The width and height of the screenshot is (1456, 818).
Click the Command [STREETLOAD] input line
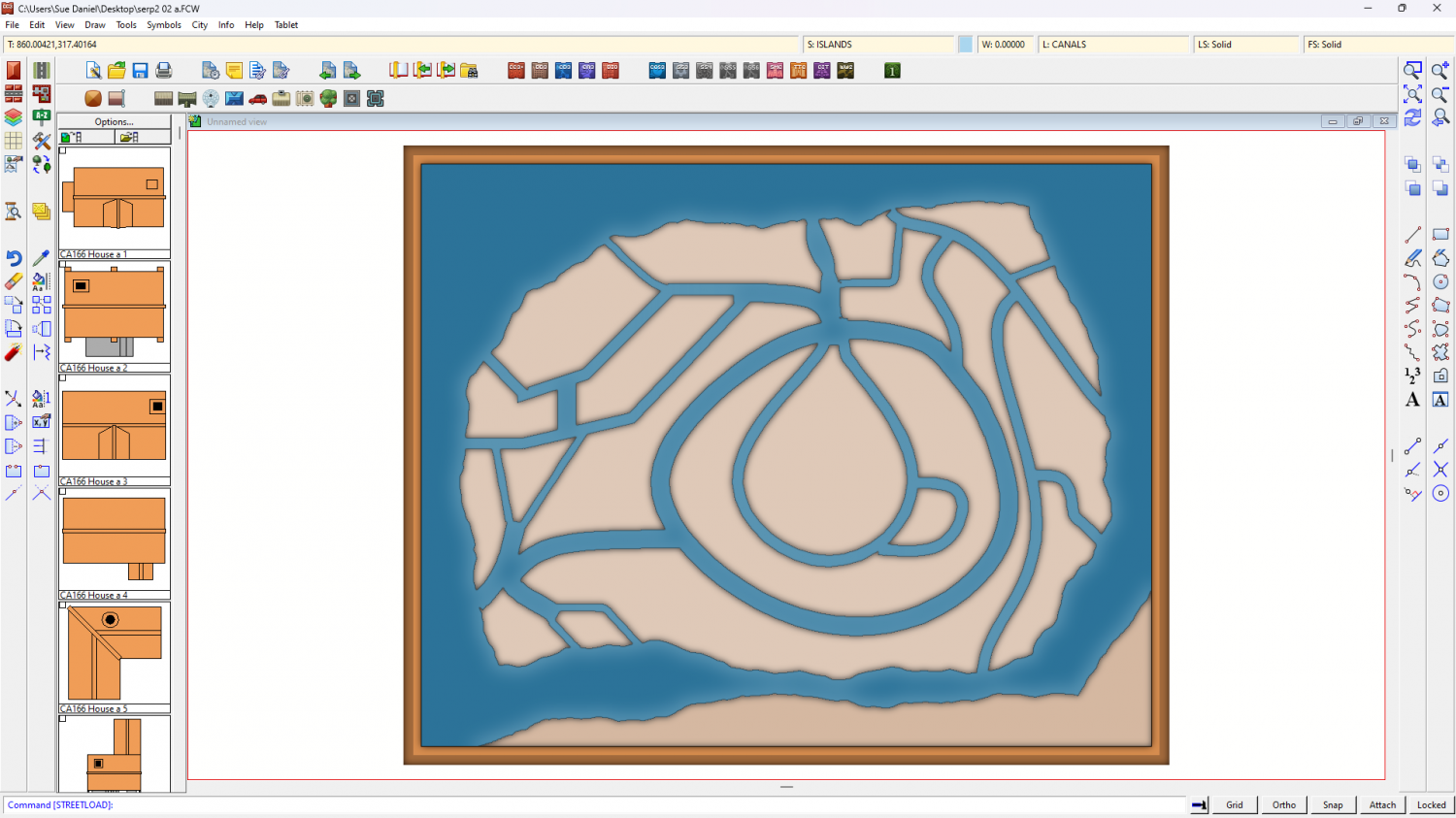(x=594, y=804)
